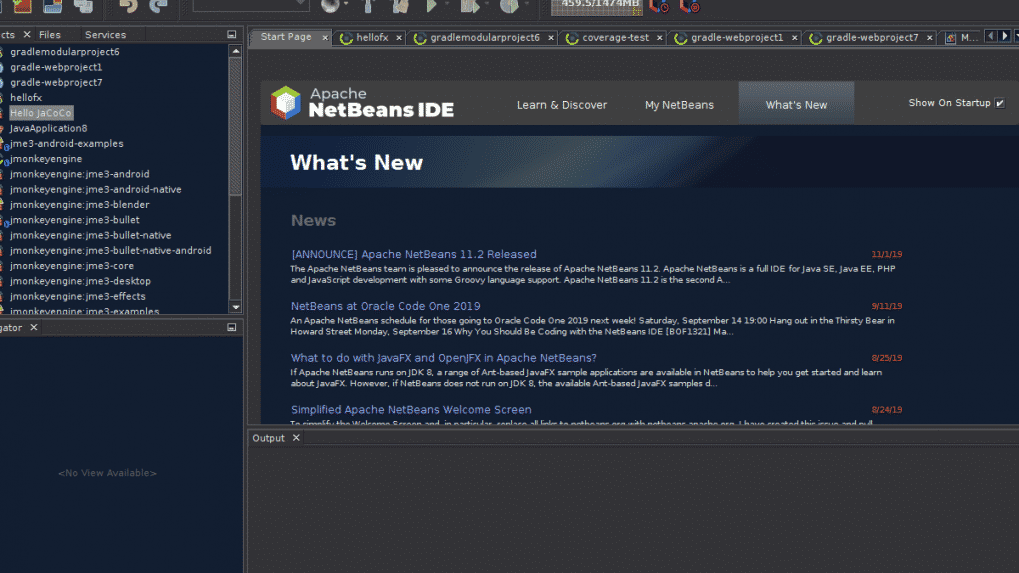1019x573 pixels.
Task: Close the Output panel tab
Action: tap(296, 438)
